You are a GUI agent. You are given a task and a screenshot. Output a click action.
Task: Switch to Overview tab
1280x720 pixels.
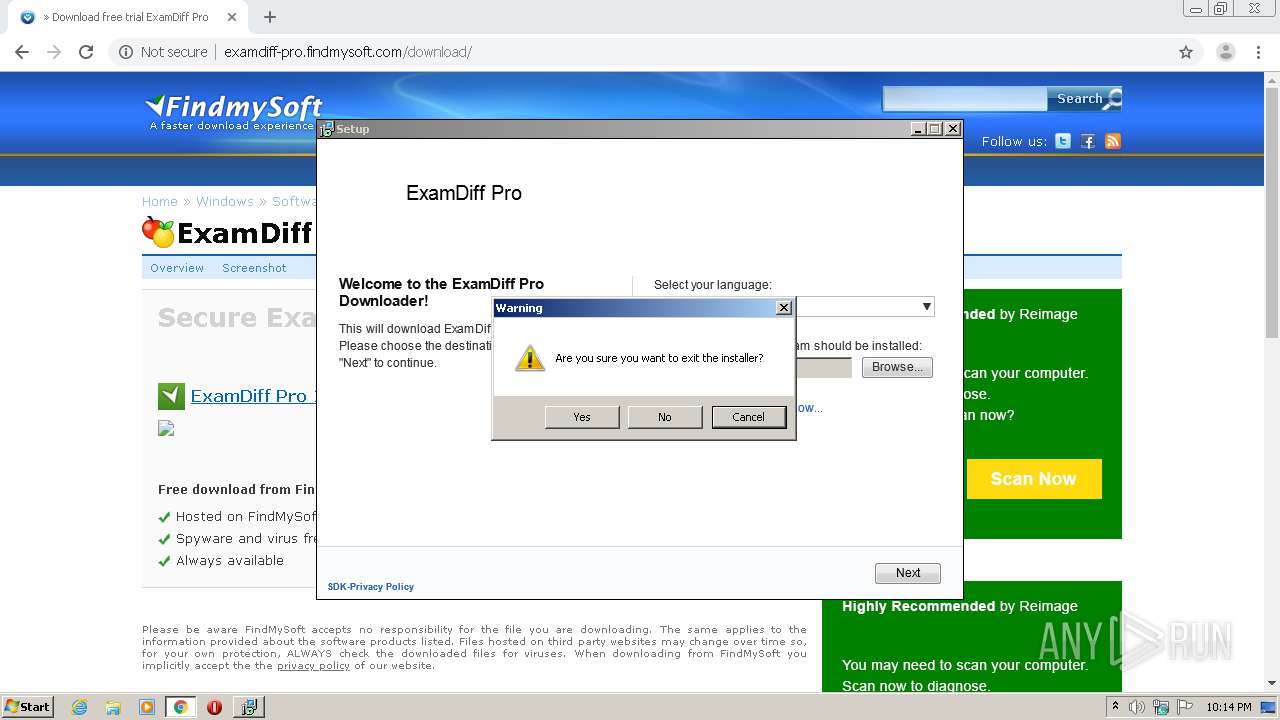pos(177,268)
